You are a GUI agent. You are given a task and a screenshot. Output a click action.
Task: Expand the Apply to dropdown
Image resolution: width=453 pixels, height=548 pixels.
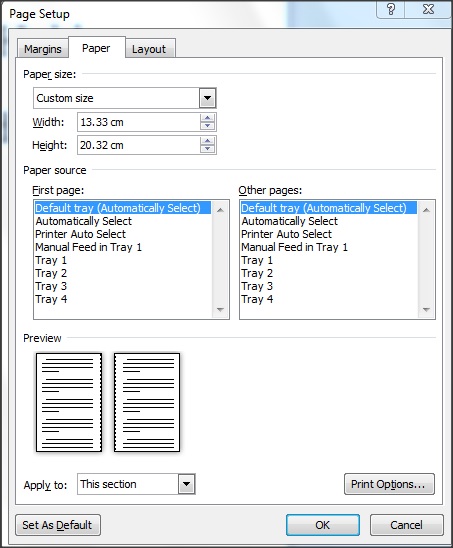pos(186,484)
